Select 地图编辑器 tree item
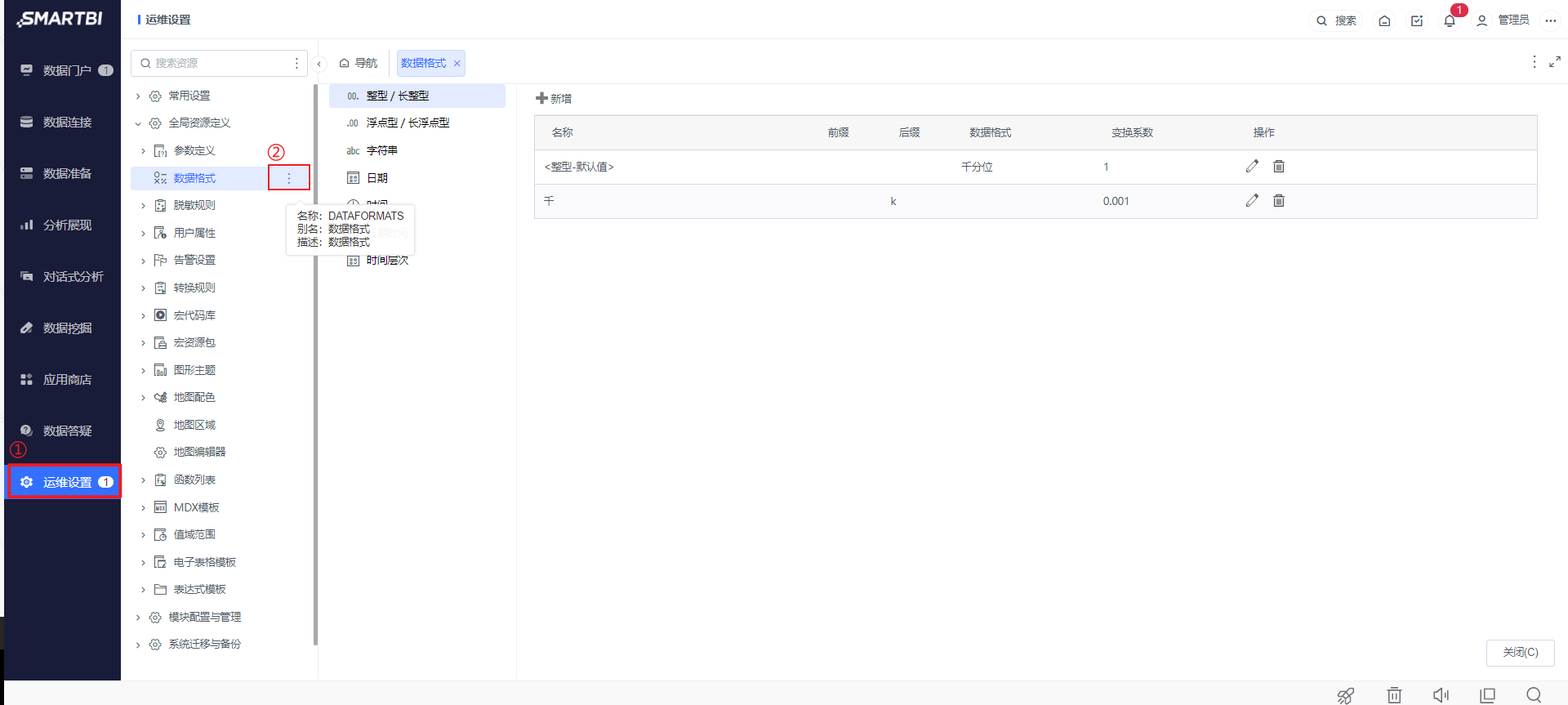This screenshot has height=705, width=1568. pyautogui.click(x=199, y=452)
